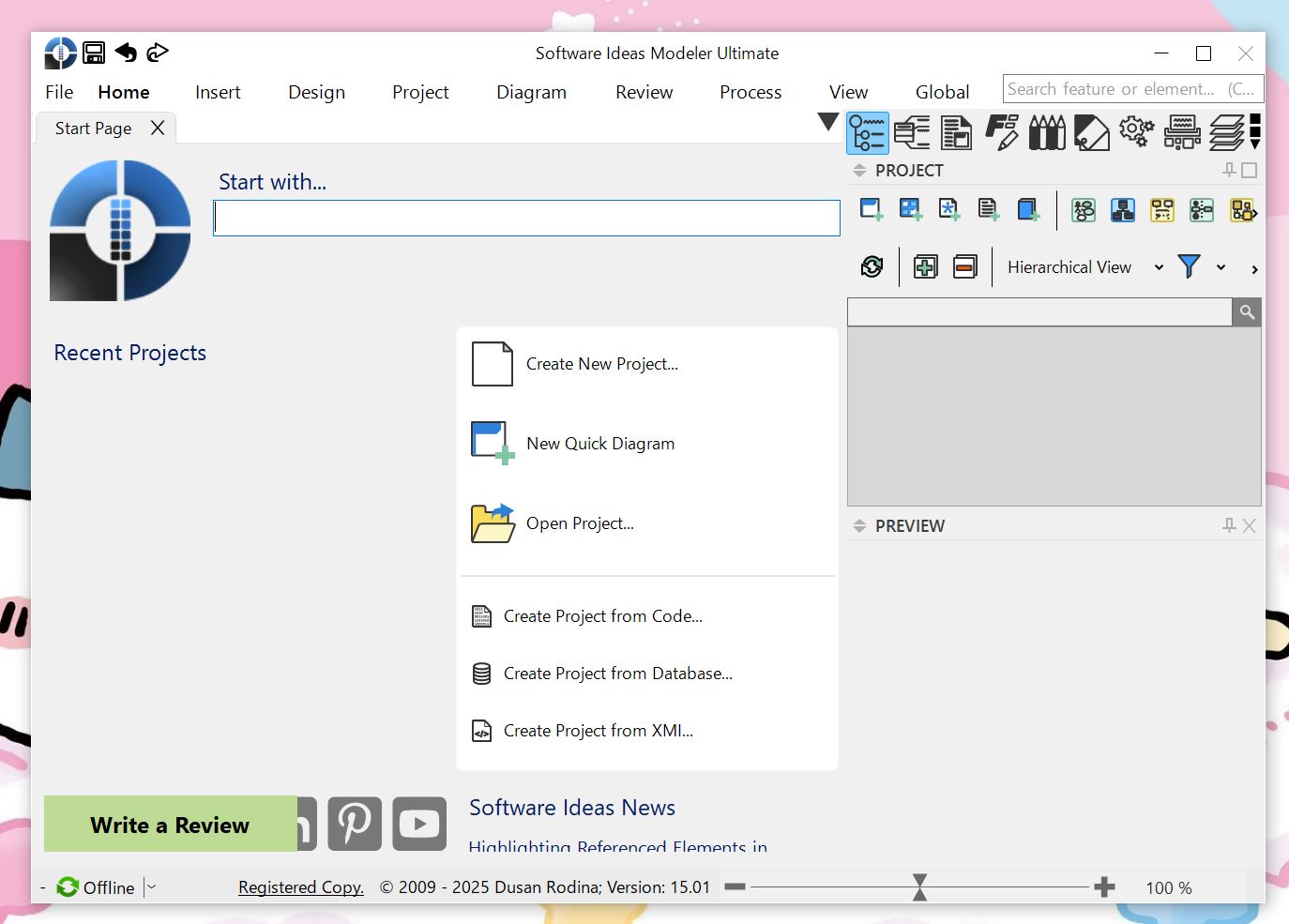
Task: Toggle the project tree filter funnel
Action: point(1190,266)
